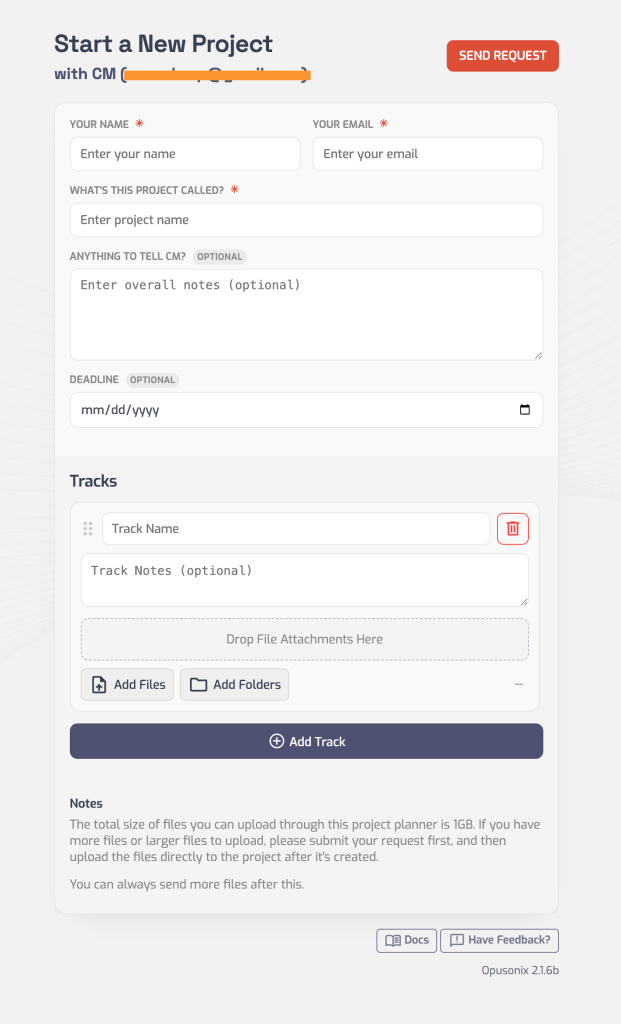
Task: Click the overall notes text area
Action: tap(306, 313)
